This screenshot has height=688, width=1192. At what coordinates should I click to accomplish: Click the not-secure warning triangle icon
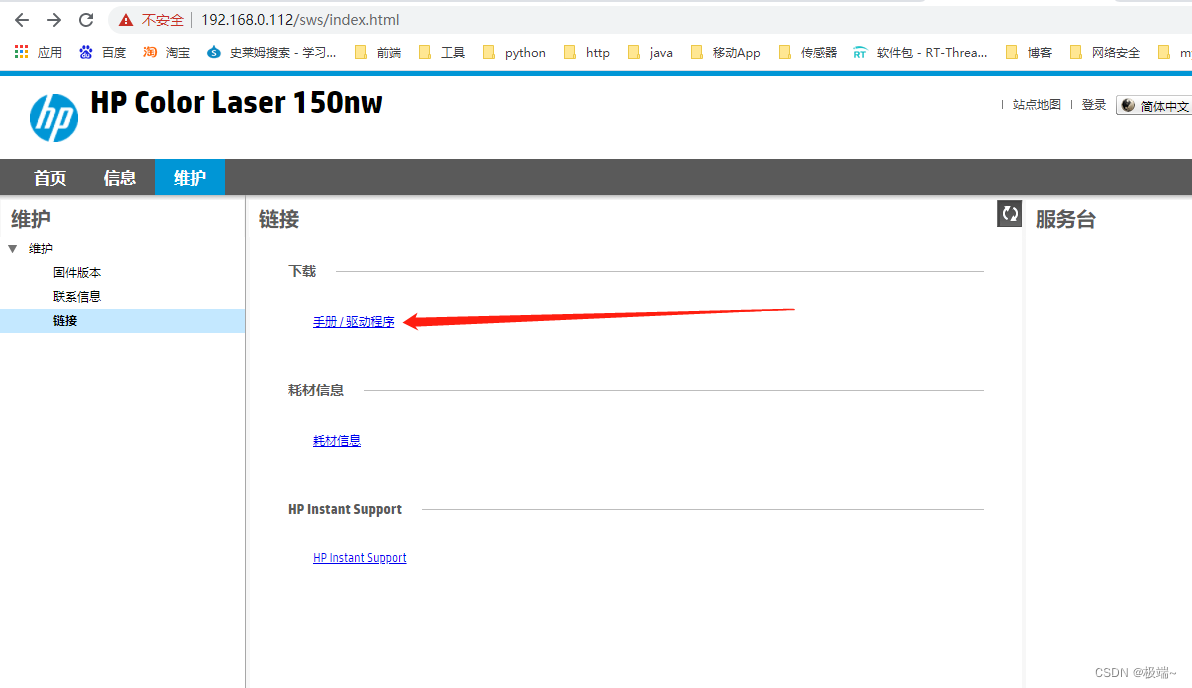coord(126,21)
